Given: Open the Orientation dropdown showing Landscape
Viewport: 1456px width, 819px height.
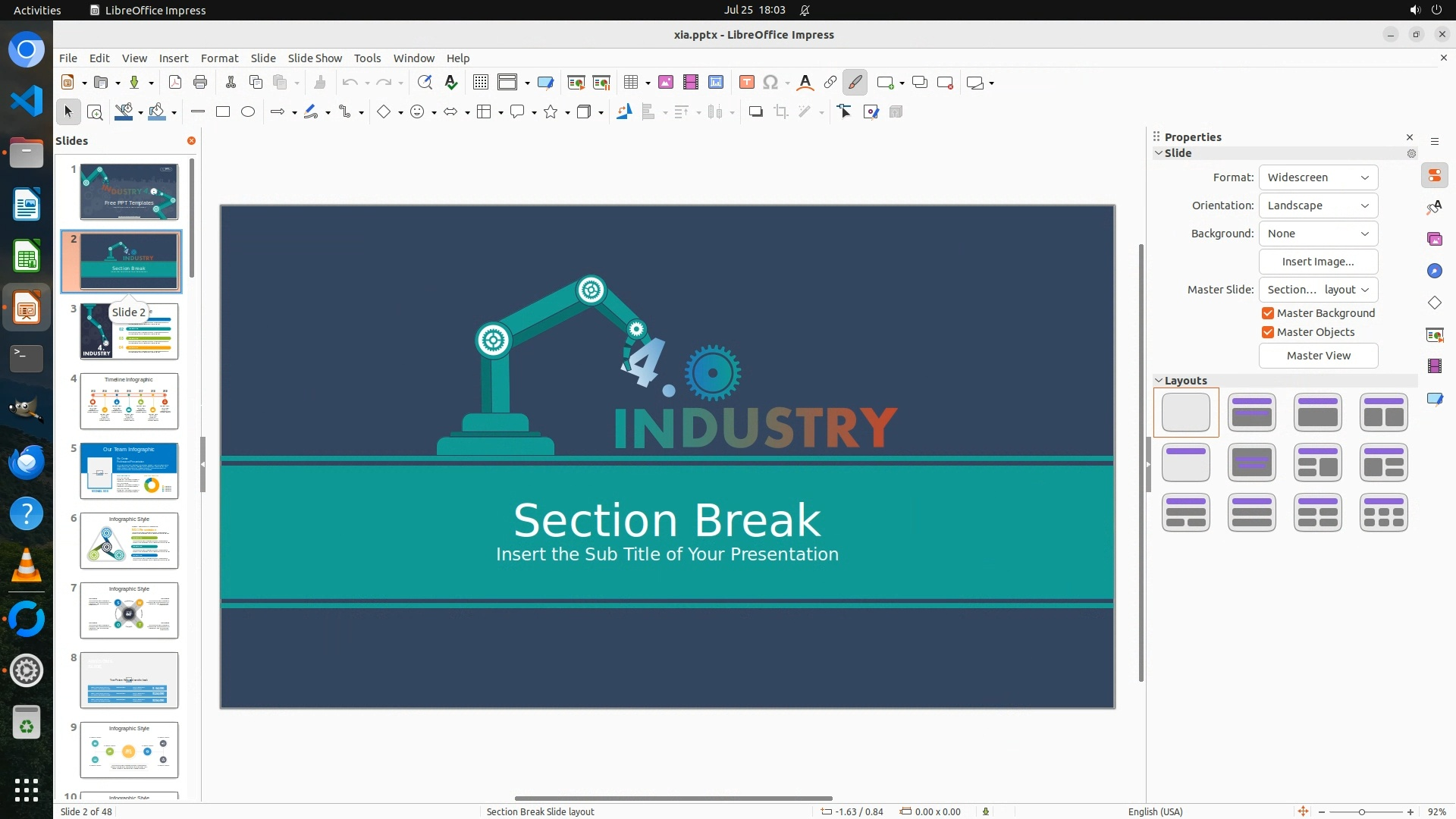Looking at the screenshot, I should click(x=1318, y=206).
